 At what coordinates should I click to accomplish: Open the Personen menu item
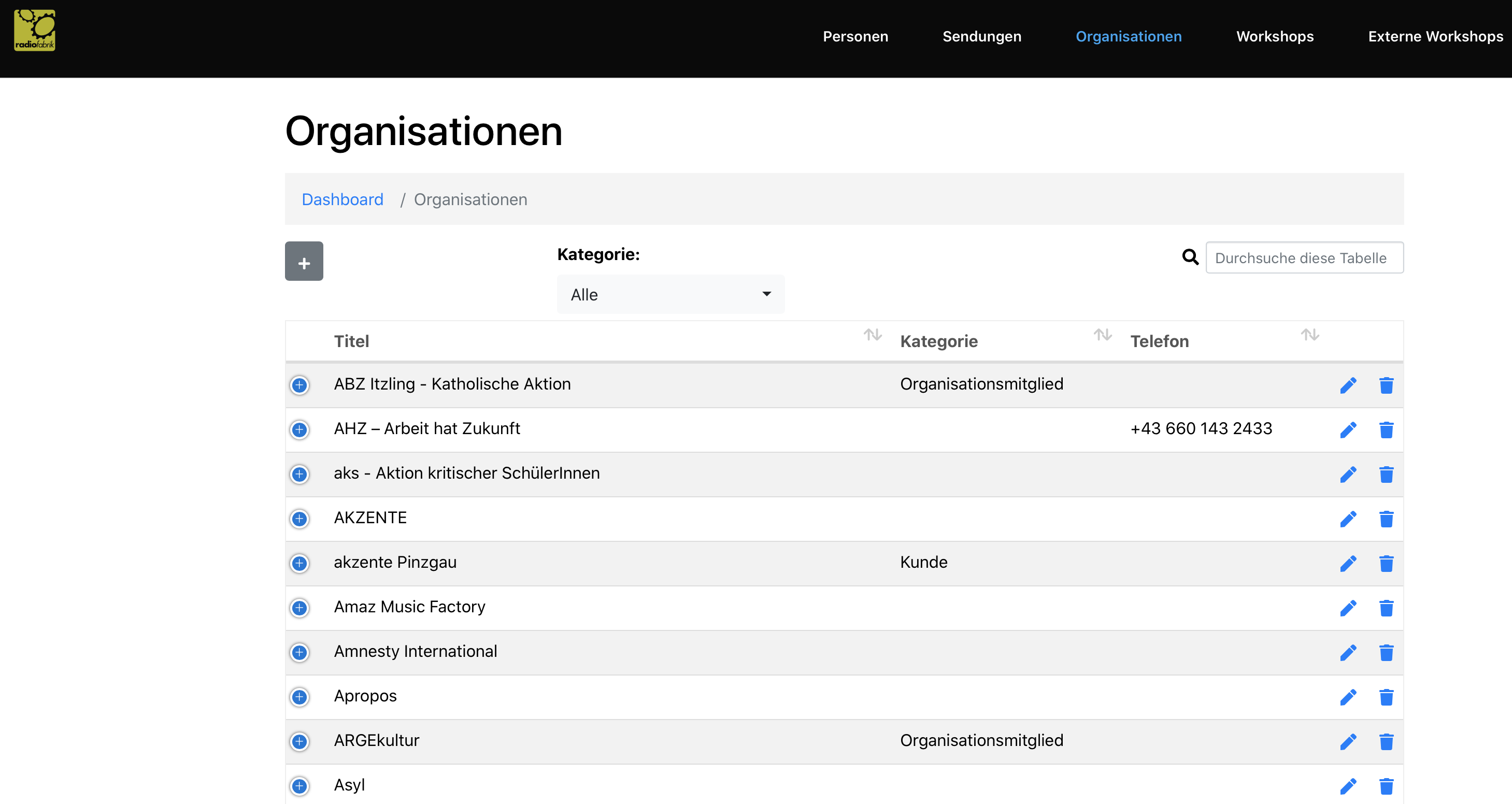[855, 36]
